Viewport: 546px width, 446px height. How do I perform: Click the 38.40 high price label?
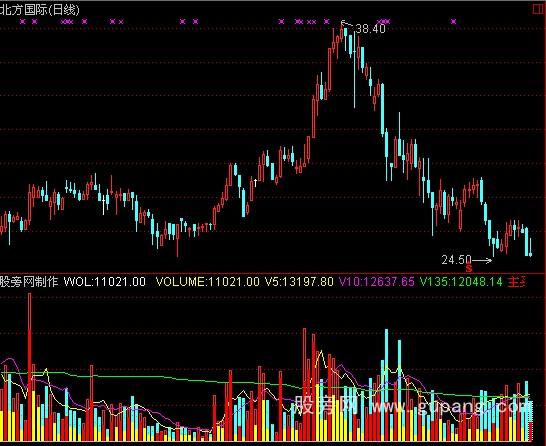370,29
